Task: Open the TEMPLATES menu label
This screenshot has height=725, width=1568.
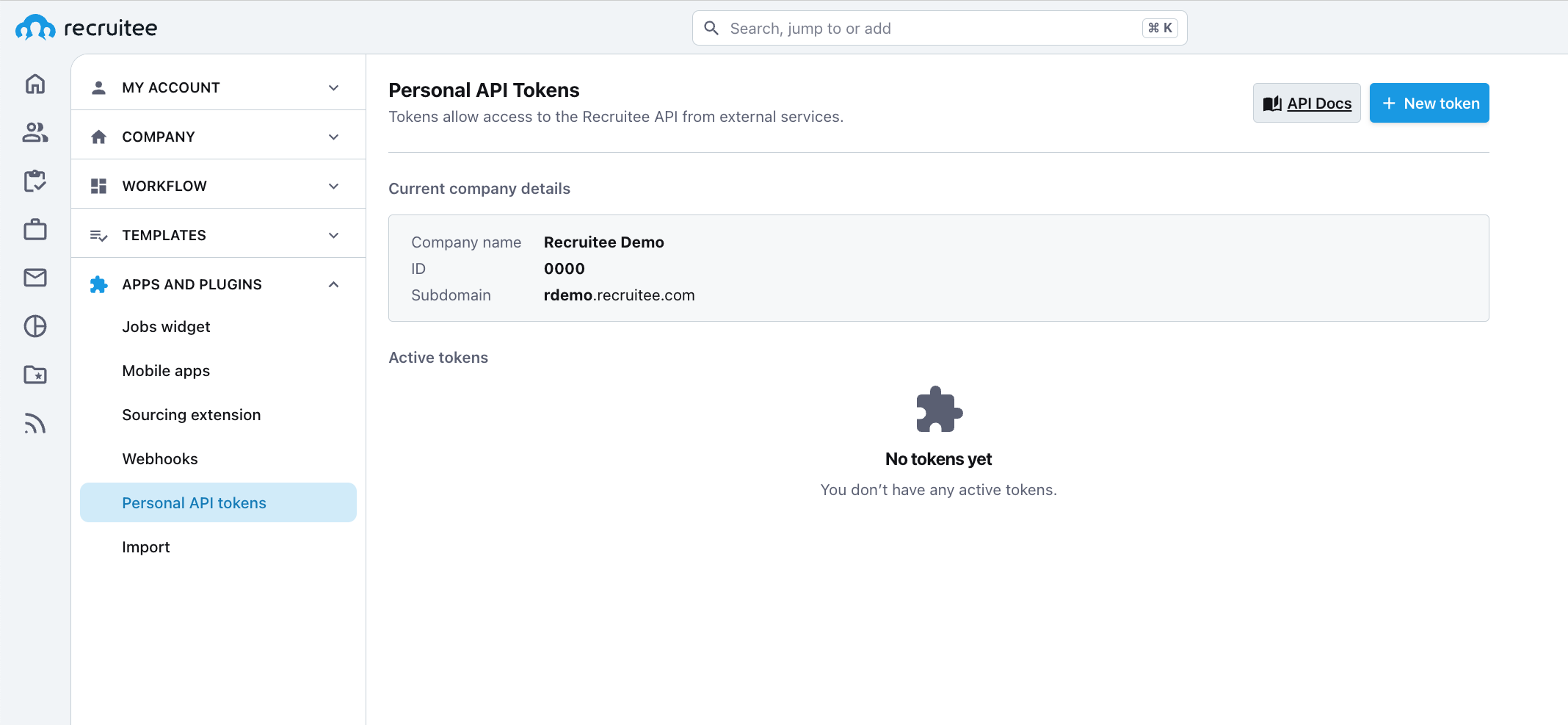Action: point(164,235)
